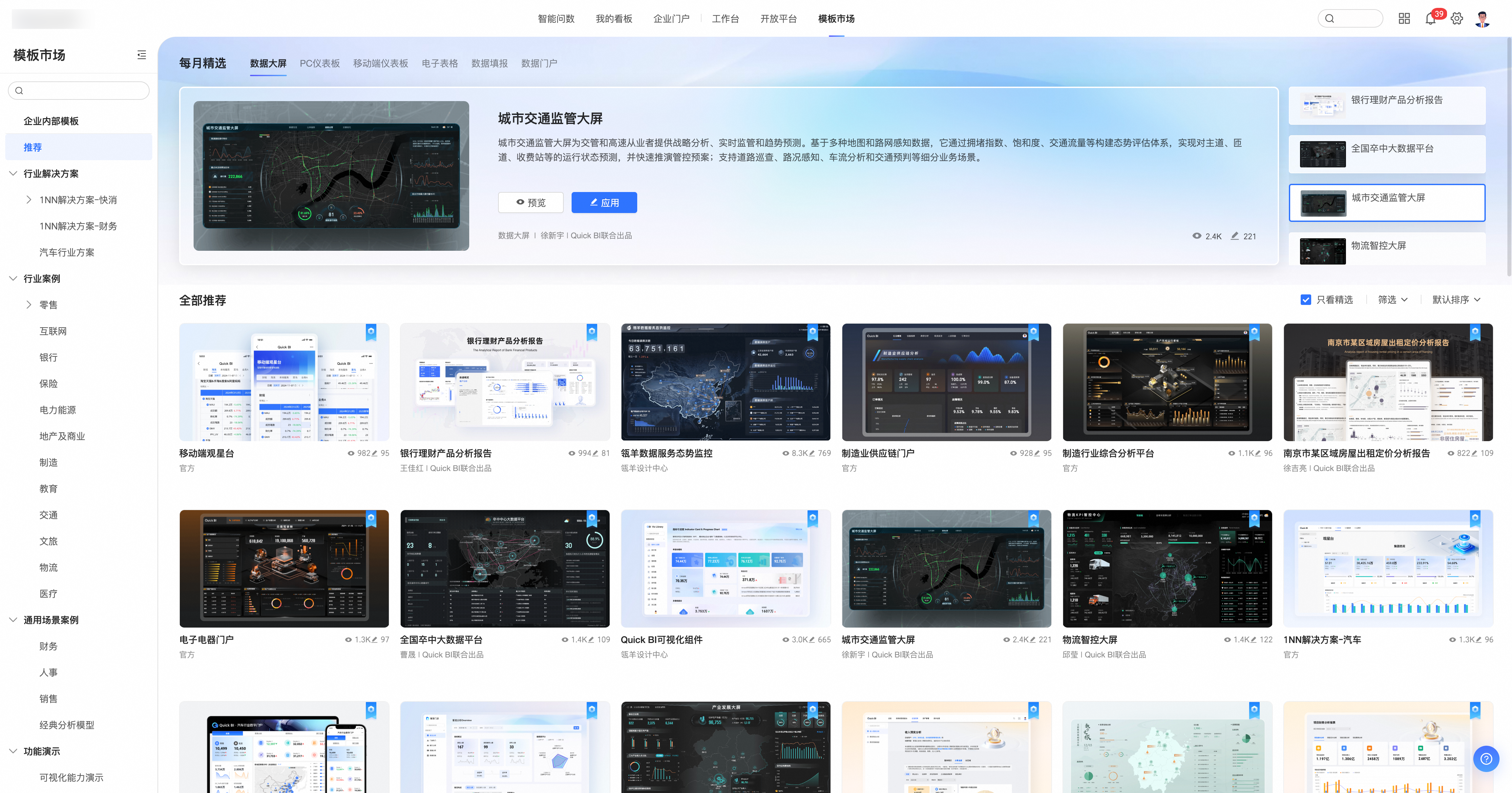
Task: Switch to the PC仪表板 tab
Action: pyautogui.click(x=320, y=63)
